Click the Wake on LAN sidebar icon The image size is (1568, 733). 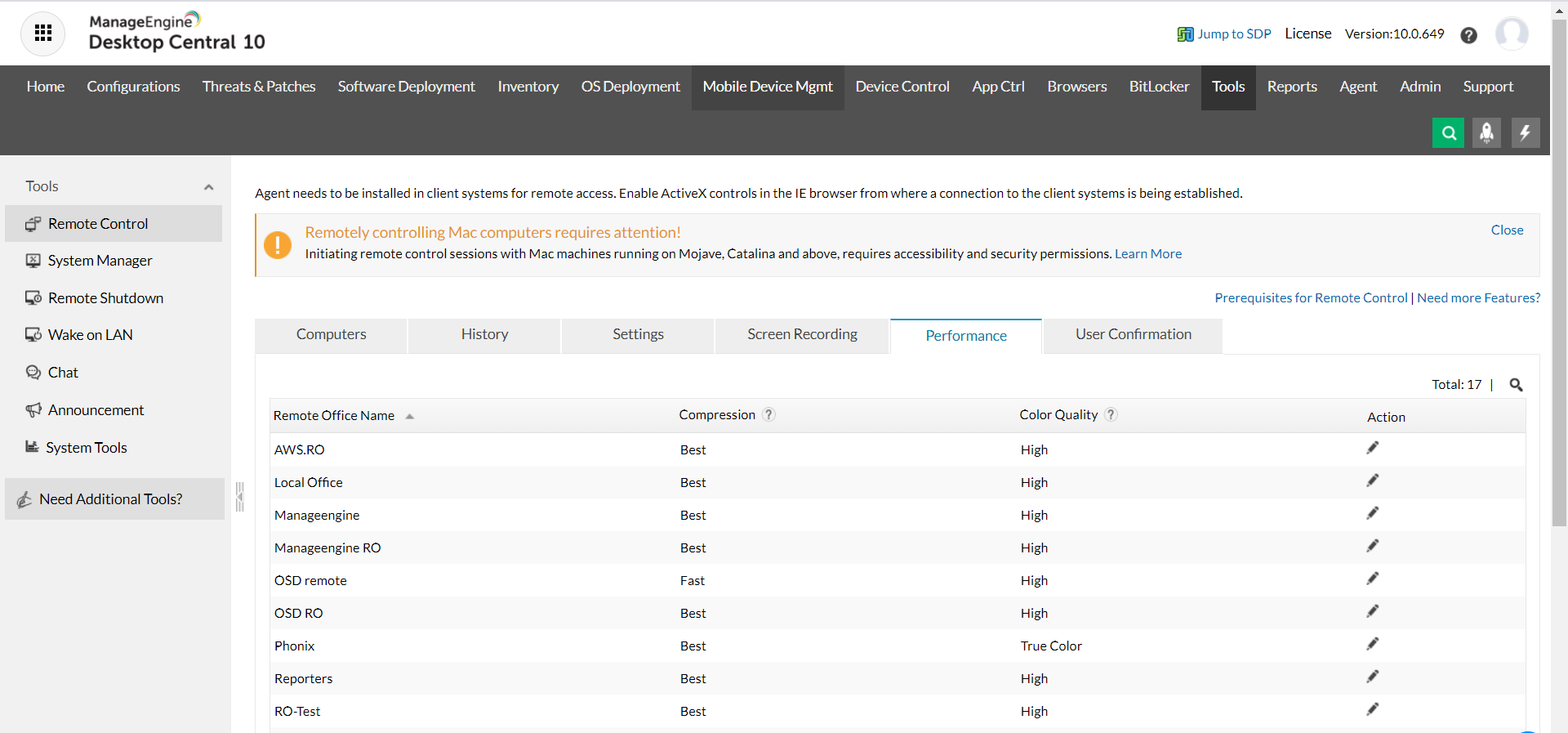pyautogui.click(x=33, y=335)
